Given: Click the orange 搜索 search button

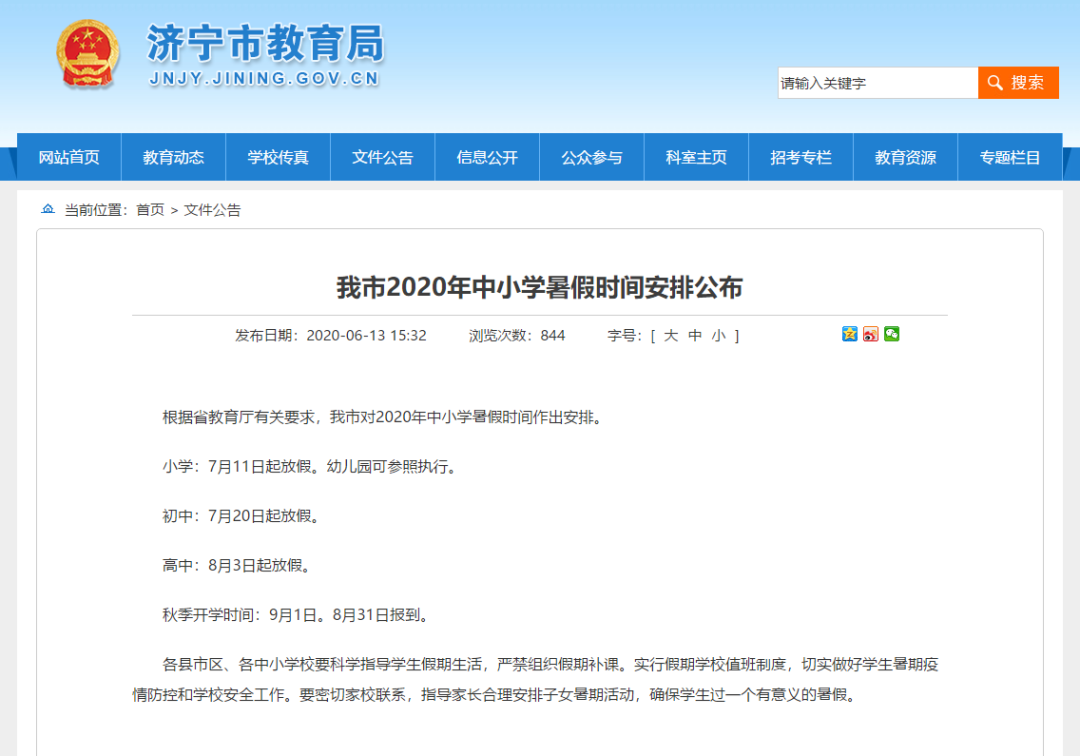Looking at the screenshot, I should [1018, 83].
